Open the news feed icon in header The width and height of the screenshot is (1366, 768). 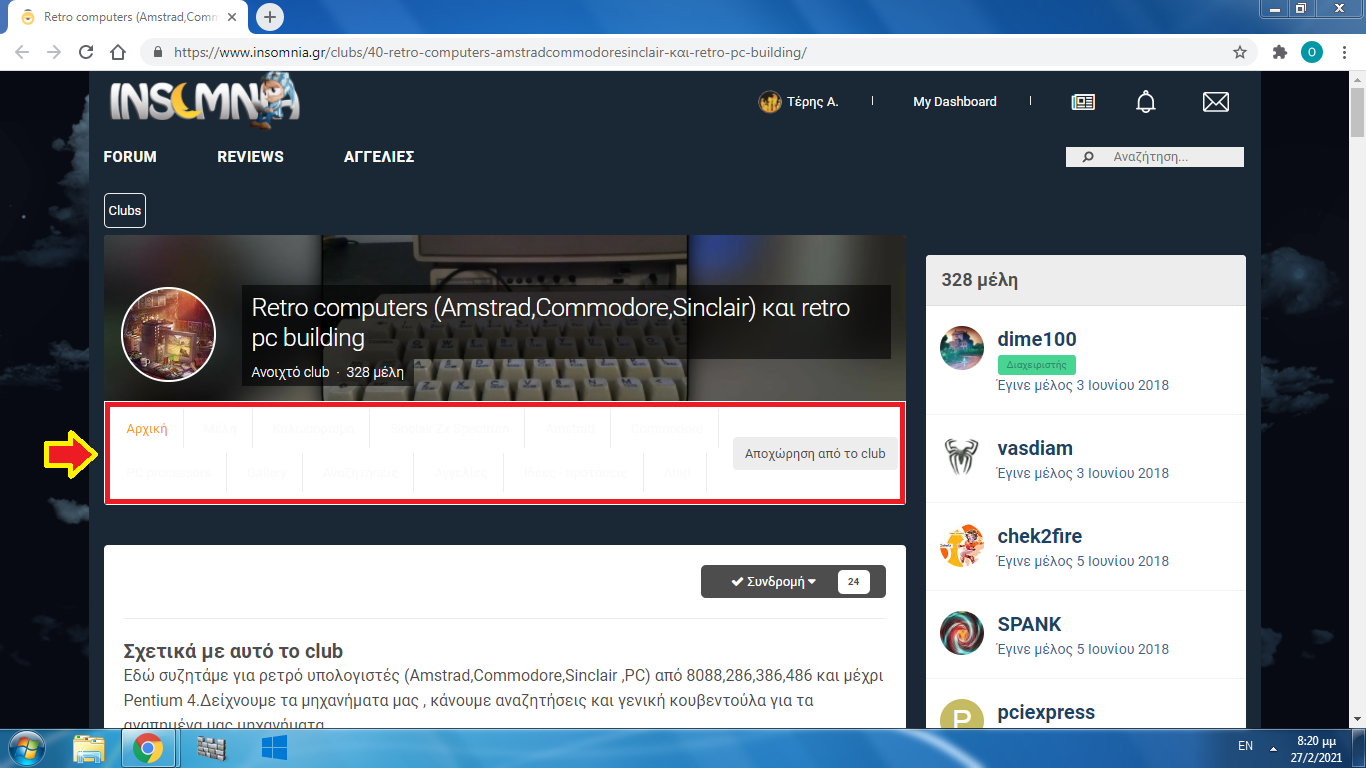pyautogui.click(x=1083, y=102)
